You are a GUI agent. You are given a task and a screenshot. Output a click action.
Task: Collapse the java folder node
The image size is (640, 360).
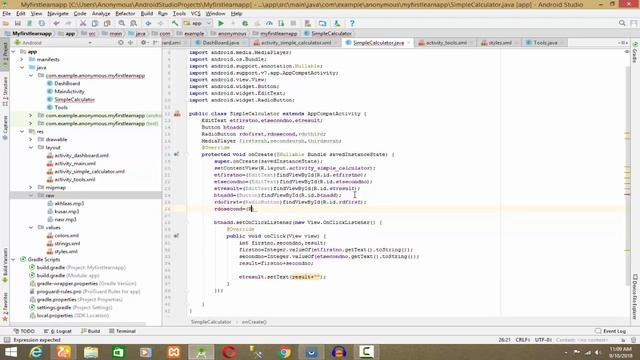tap(22, 68)
